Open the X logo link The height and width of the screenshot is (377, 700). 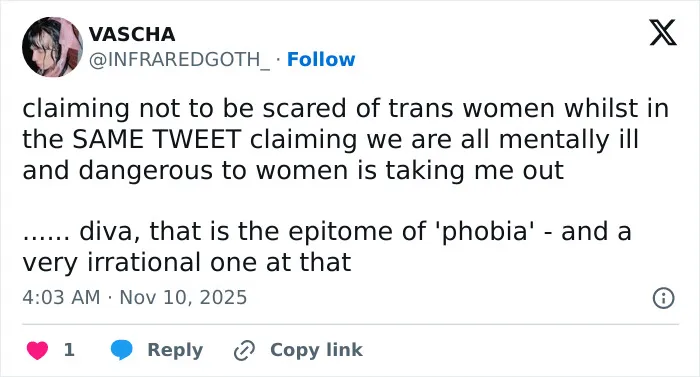pyautogui.click(x=663, y=33)
